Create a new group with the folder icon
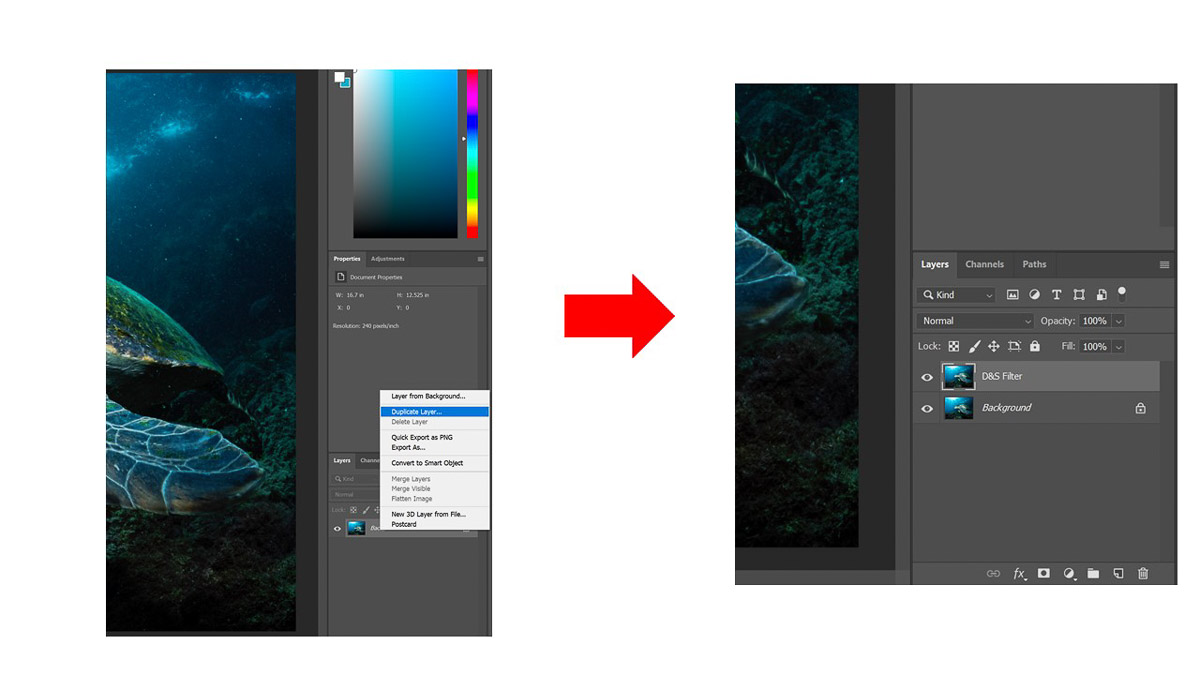1200x675 pixels. pyautogui.click(x=1093, y=574)
